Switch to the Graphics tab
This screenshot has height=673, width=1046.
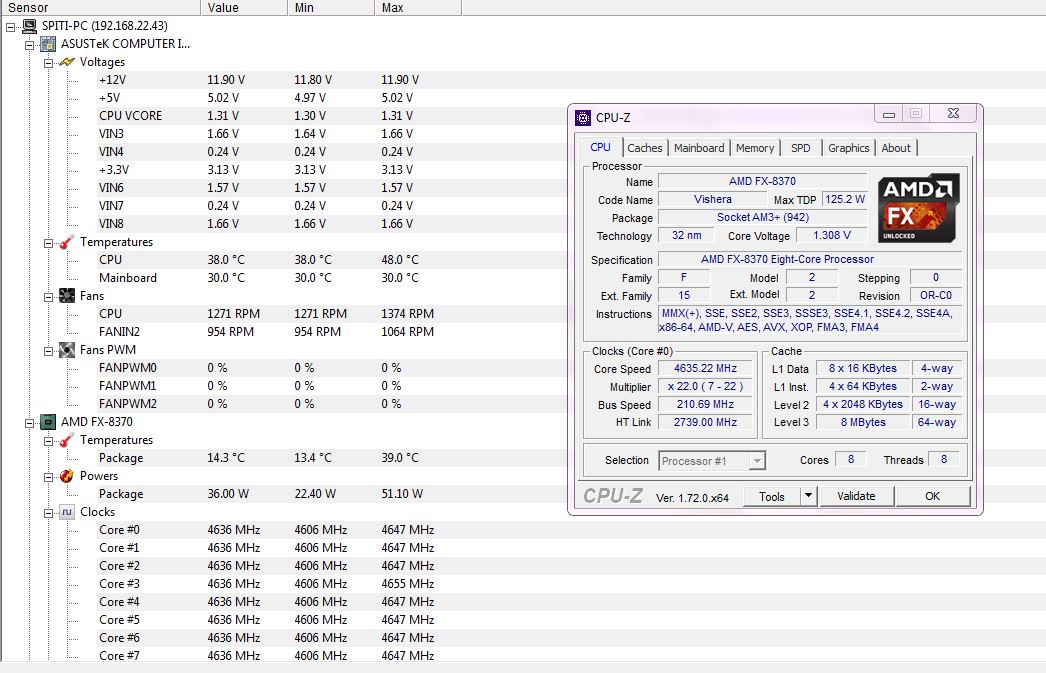click(x=849, y=148)
